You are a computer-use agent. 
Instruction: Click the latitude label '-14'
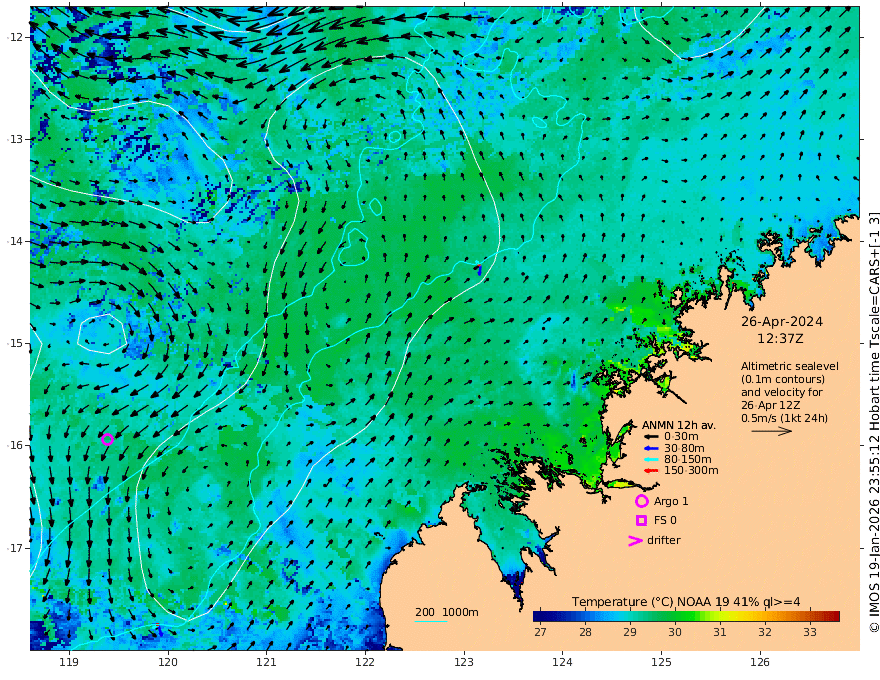[x=13, y=241]
